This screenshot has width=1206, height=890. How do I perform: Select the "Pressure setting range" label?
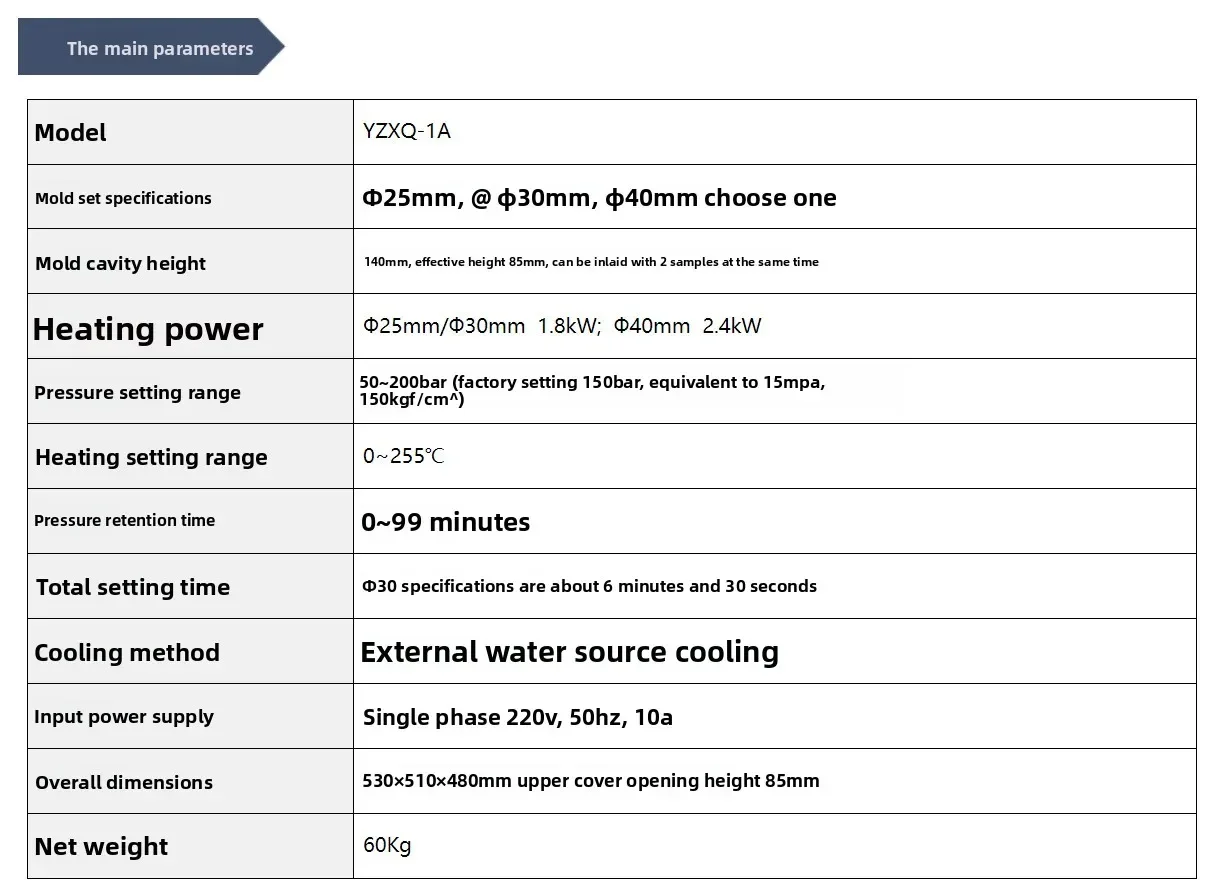pos(137,392)
